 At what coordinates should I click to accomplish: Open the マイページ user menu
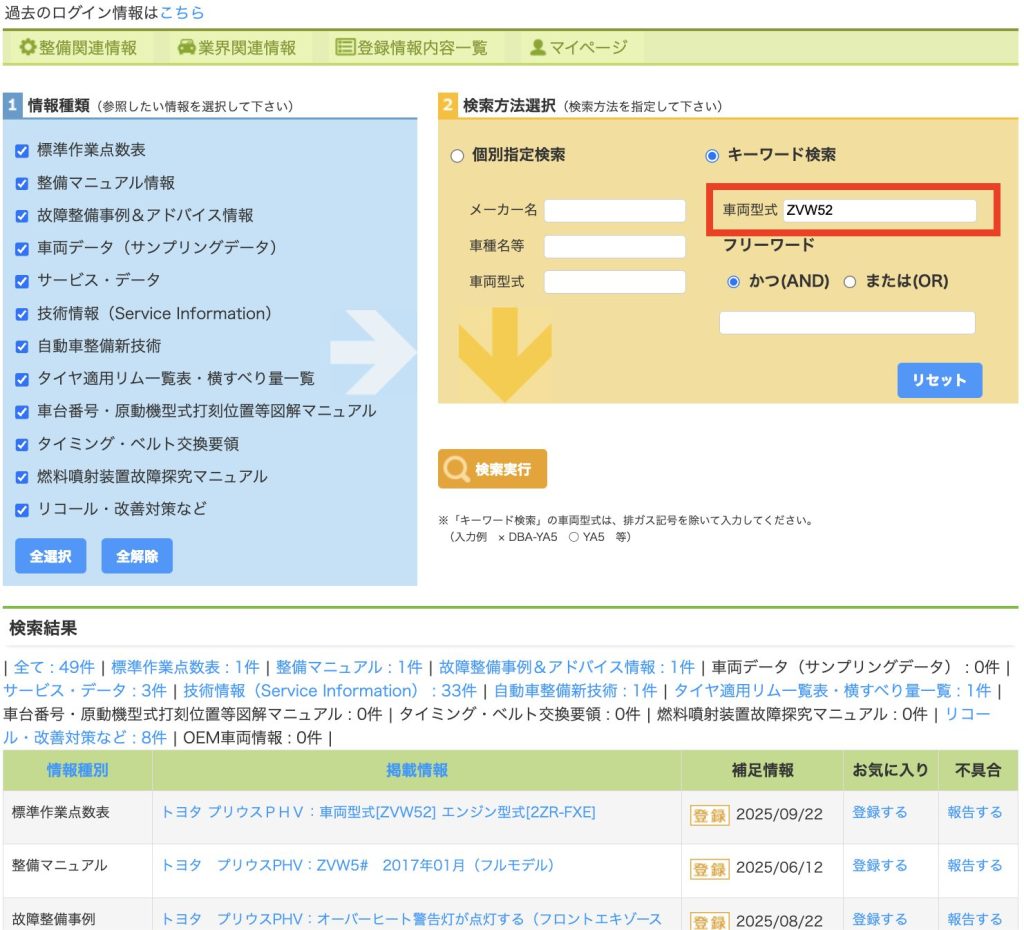579,47
